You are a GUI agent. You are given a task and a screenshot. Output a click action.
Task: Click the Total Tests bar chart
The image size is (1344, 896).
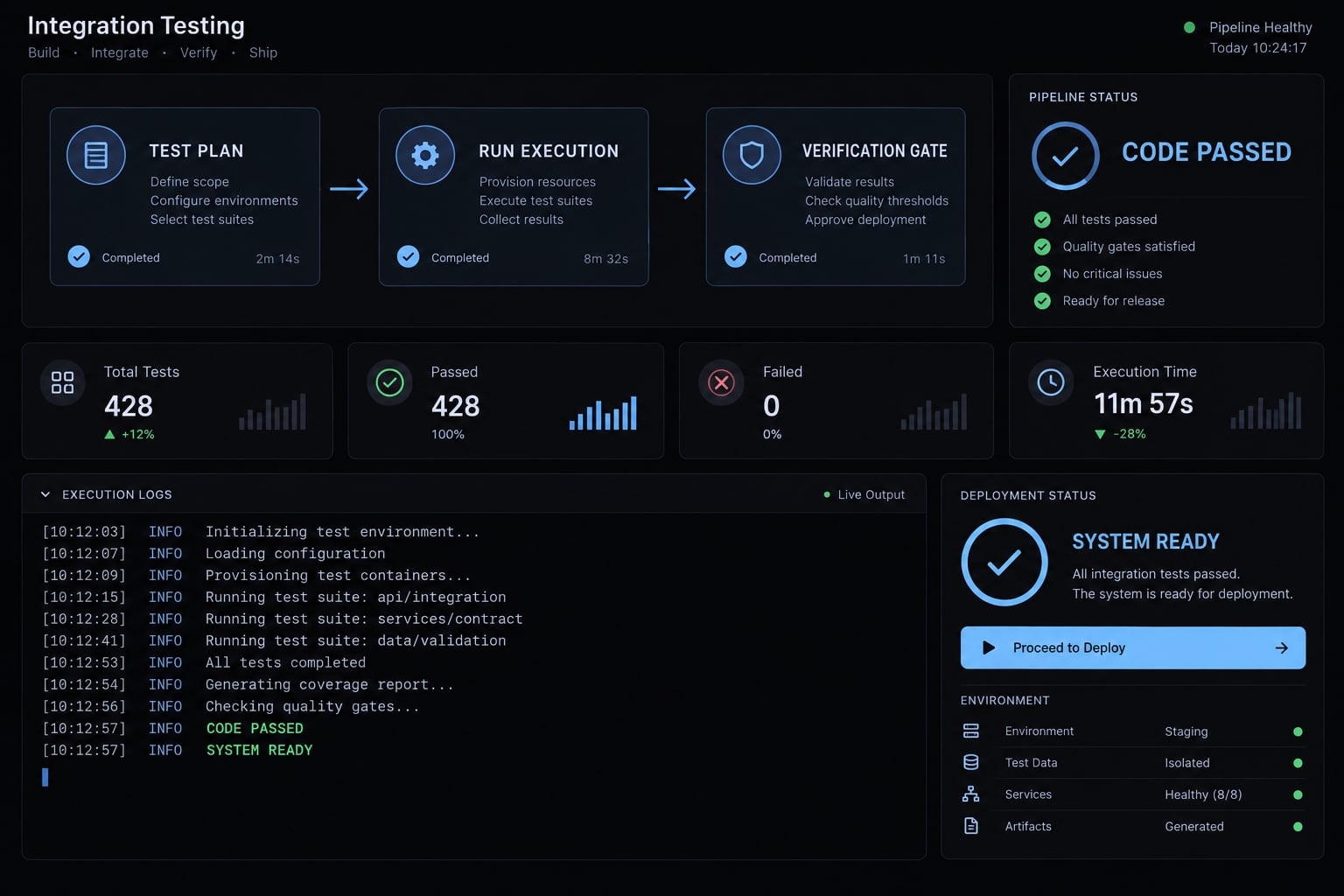[272, 411]
